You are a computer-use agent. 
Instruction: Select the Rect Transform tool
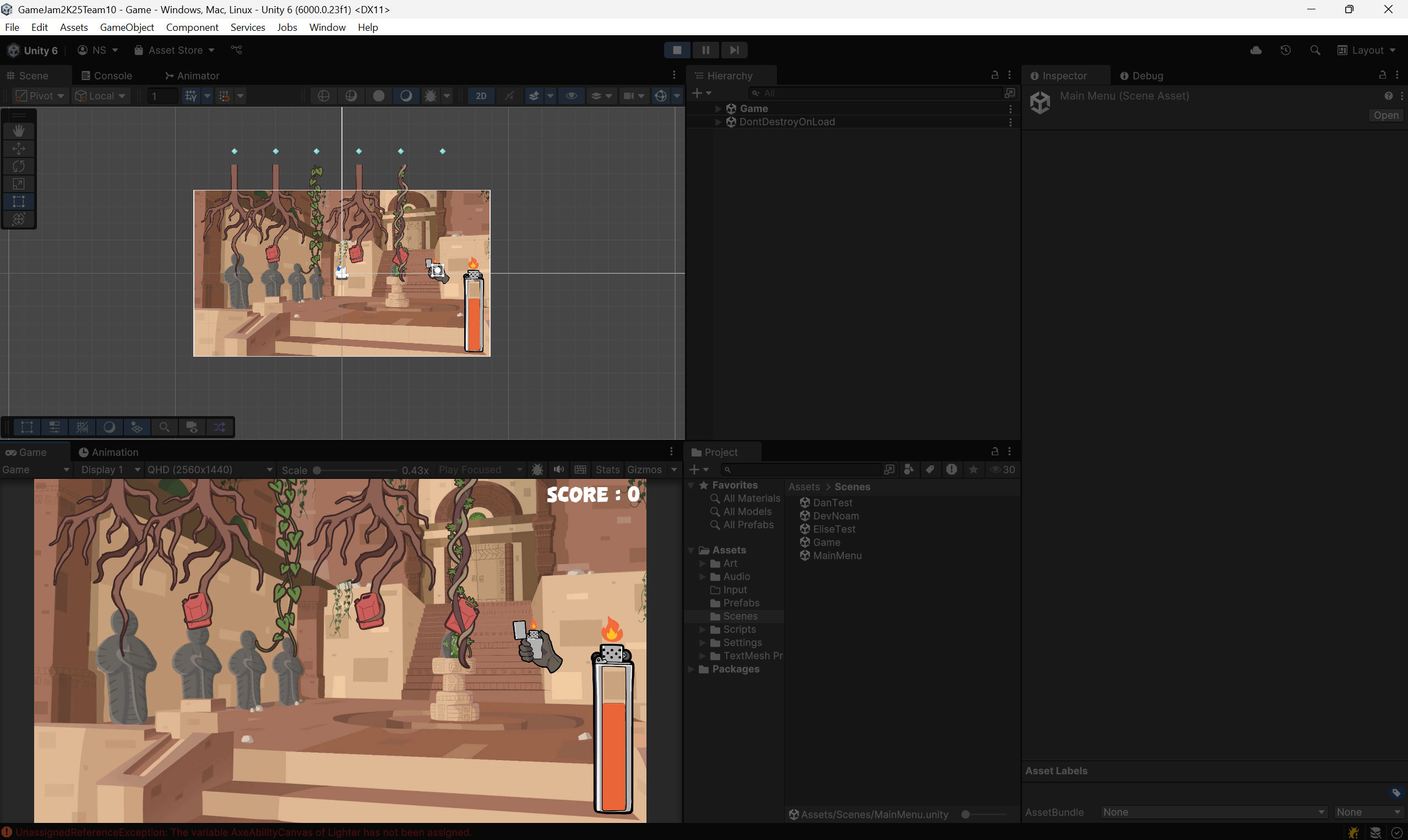pyautogui.click(x=19, y=201)
